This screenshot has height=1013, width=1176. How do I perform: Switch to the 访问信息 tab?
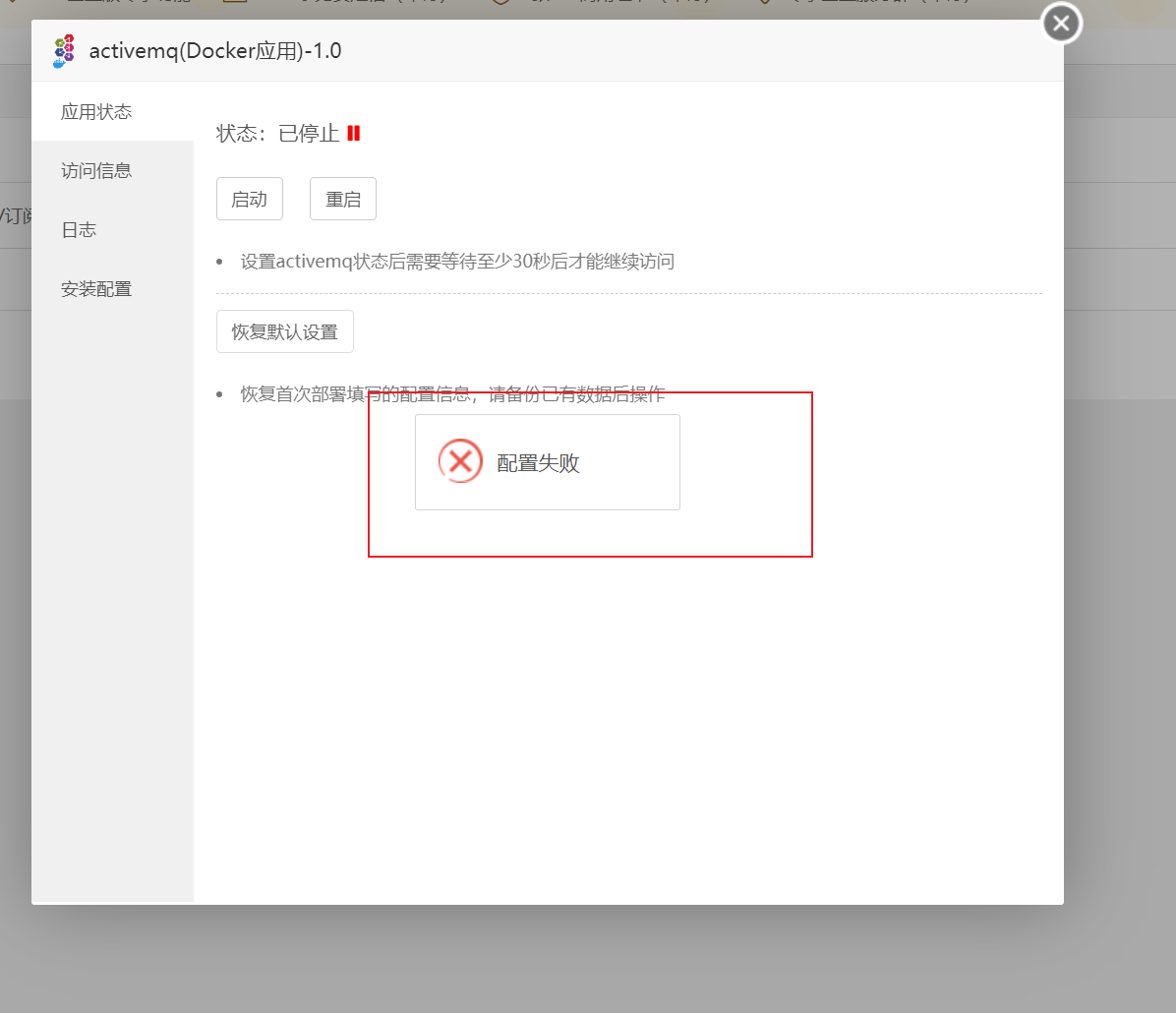pyautogui.click(x=112, y=170)
